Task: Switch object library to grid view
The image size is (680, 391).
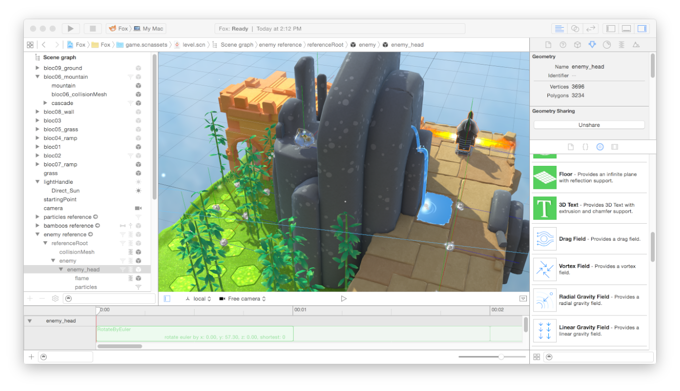Action: tap(536, 357)
